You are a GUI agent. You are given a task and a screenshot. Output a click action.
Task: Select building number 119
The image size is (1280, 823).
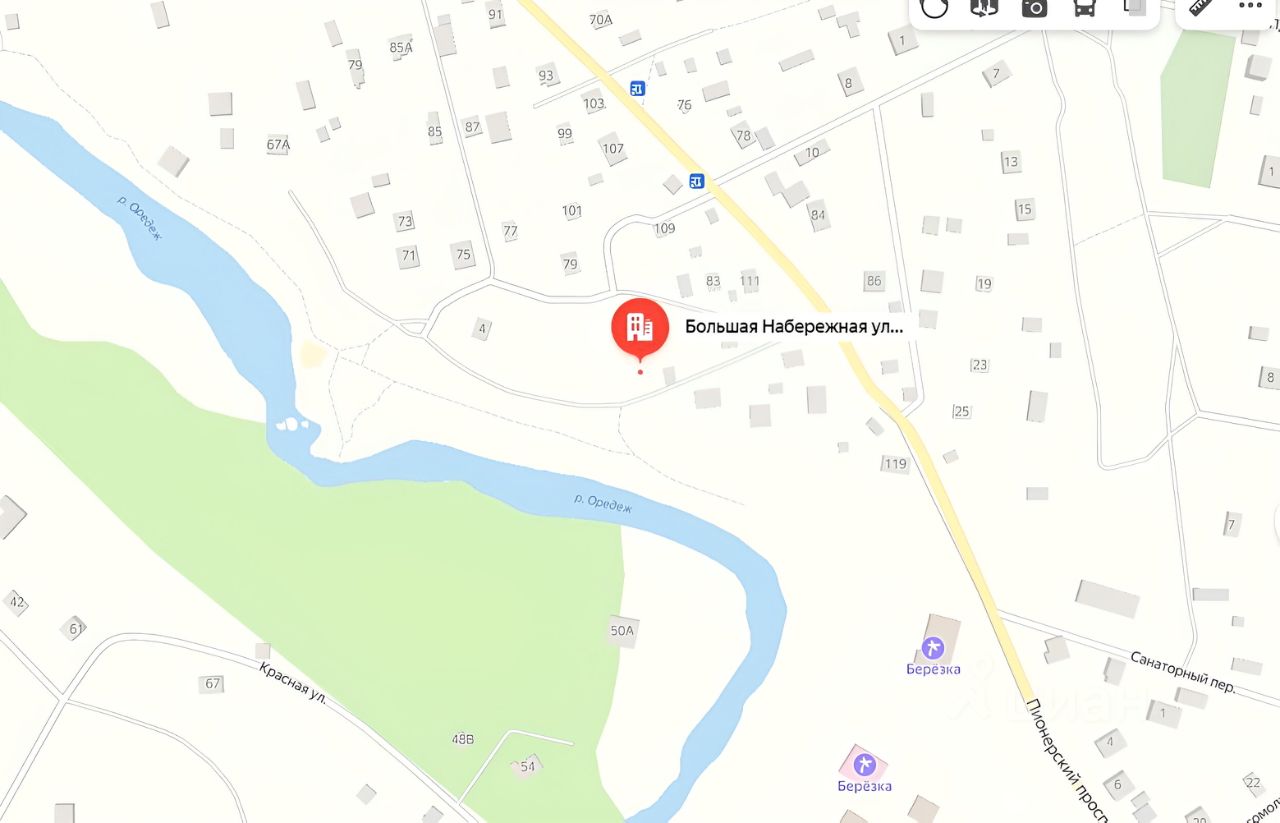pyautogui.click(x=895, y=463)
